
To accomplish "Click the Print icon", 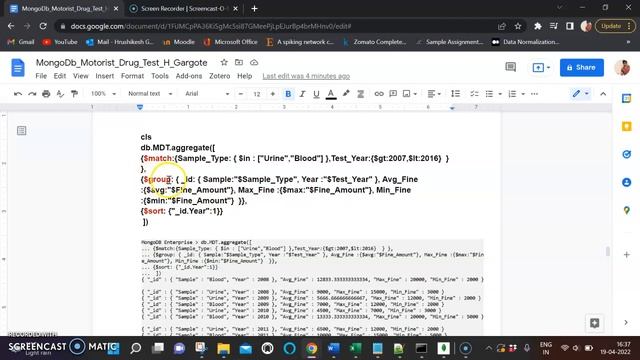I will click(x=46, y=94).
